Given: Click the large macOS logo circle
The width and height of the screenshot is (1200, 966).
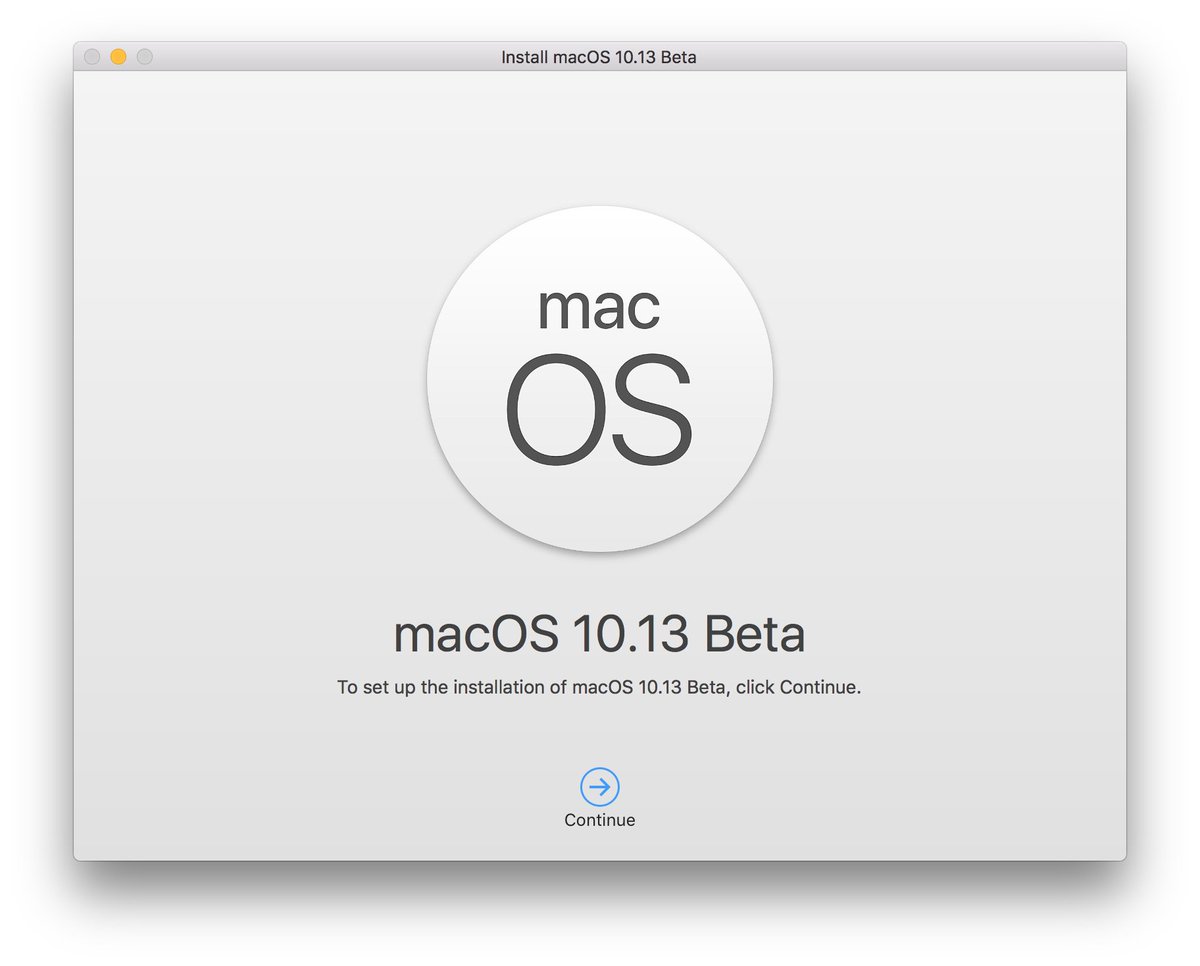Looking at the screenshot, I should pyautogui.click(x=599, y=379).
